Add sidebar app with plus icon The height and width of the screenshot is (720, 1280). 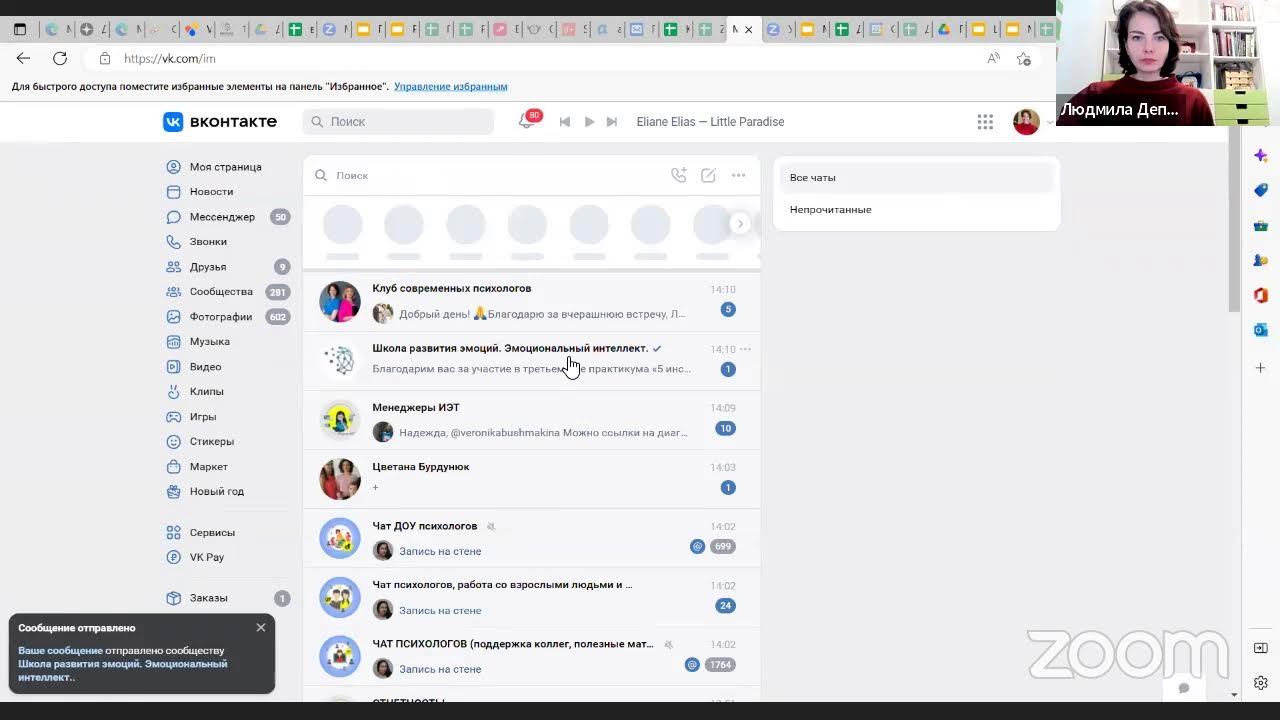[x=1261, y=368]
